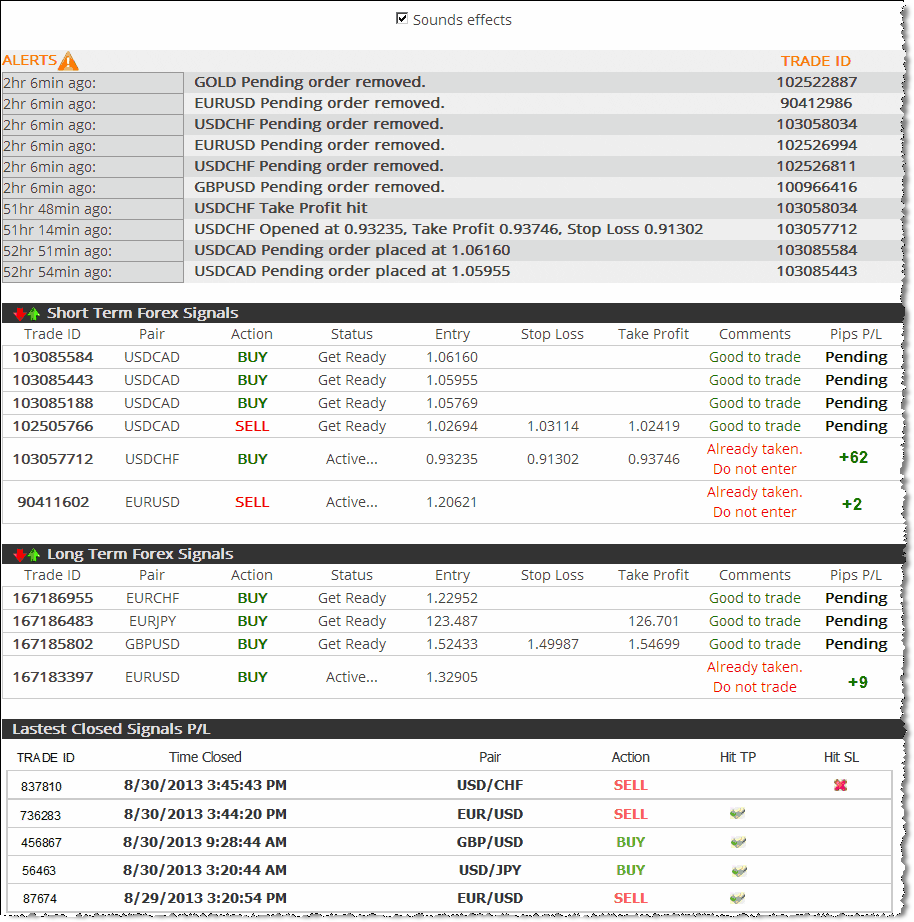Image resolution: width=914 pixels, height=922 pixels.
Task: Click Hit TP checkmark icon for trade 456867
Action: (738, 842)
